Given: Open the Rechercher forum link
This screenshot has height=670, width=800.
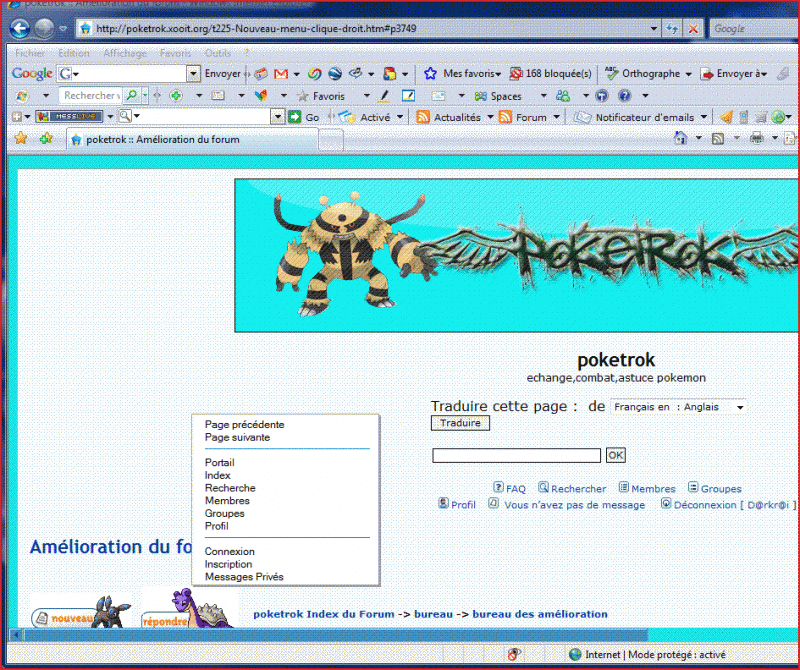Looking at the screenshot, I should [x=572, y=488].
